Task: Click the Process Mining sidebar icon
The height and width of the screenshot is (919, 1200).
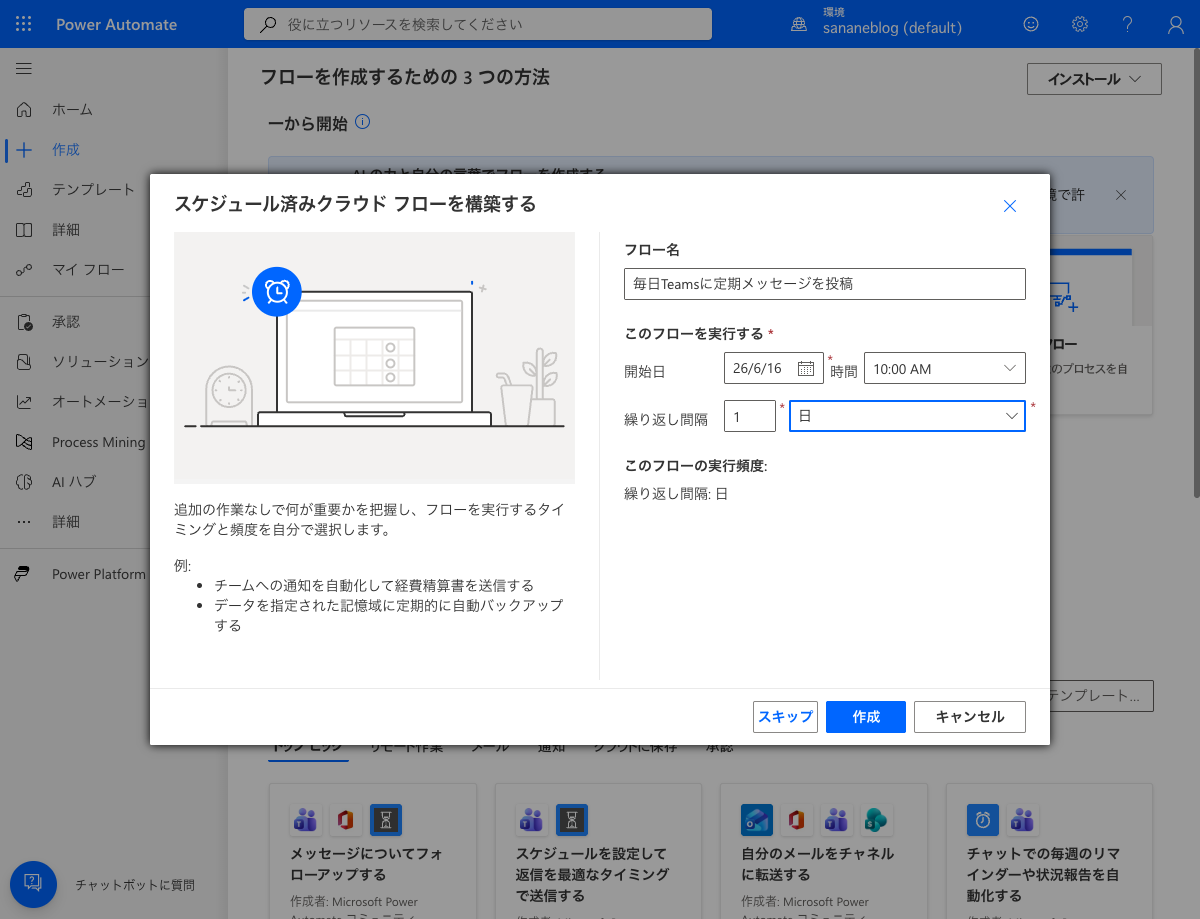Action: tap(25, 442)
